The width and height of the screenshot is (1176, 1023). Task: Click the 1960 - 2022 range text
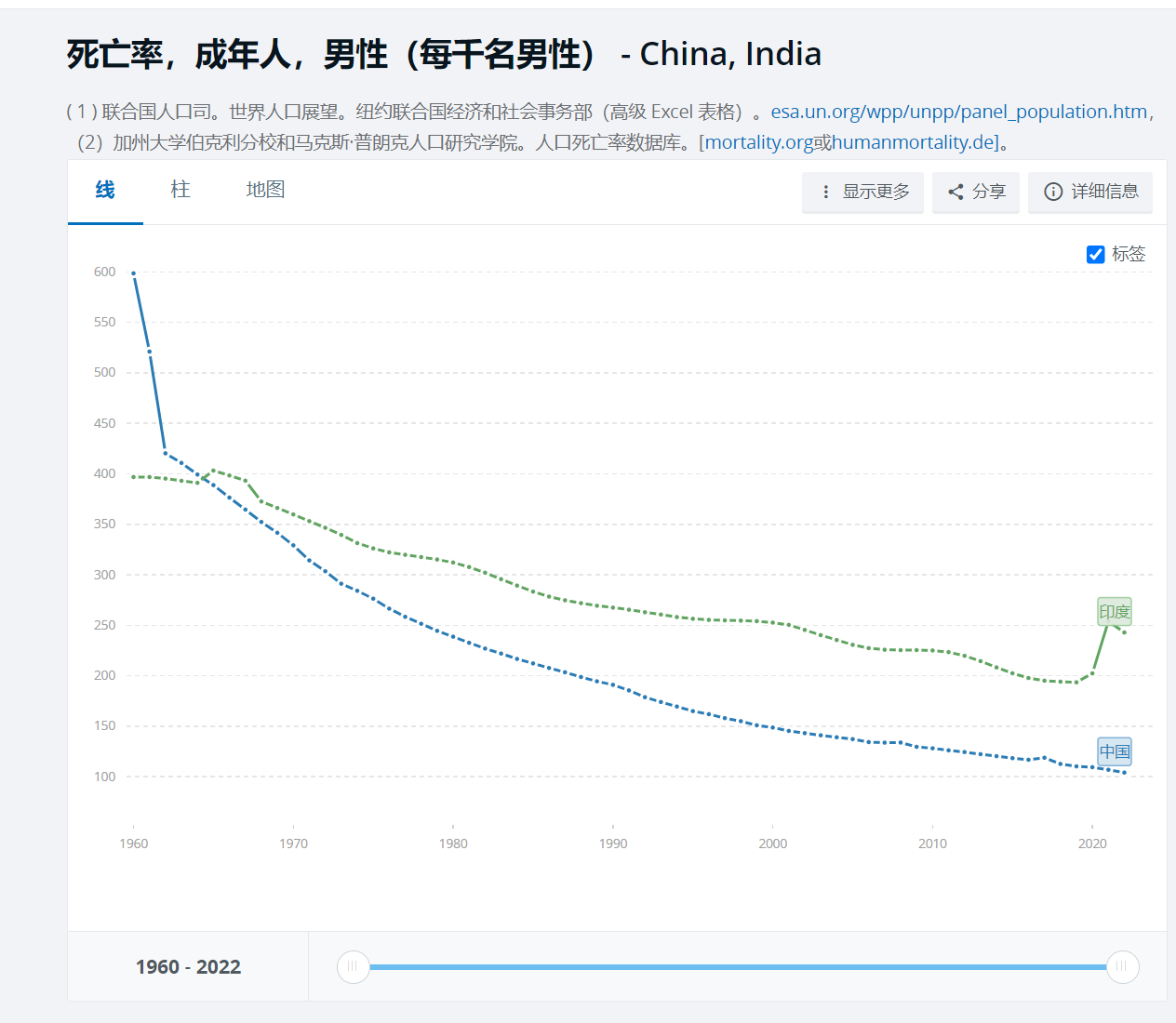(188, 967)
